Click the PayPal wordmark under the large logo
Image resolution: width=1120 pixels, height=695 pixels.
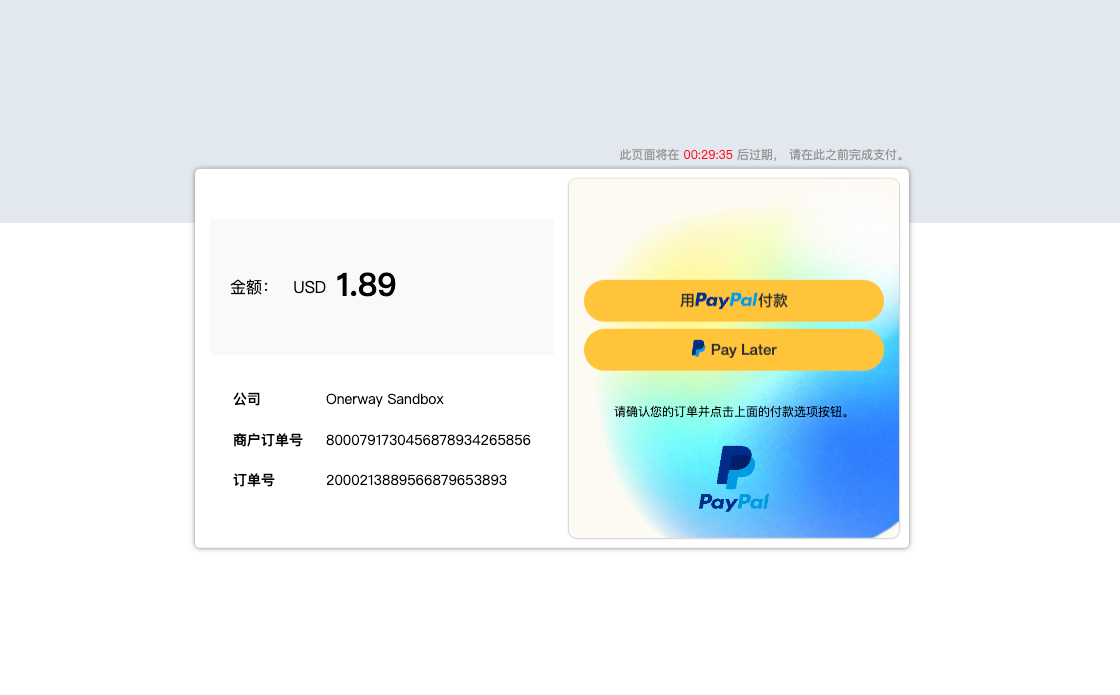(x=733, y=502)
